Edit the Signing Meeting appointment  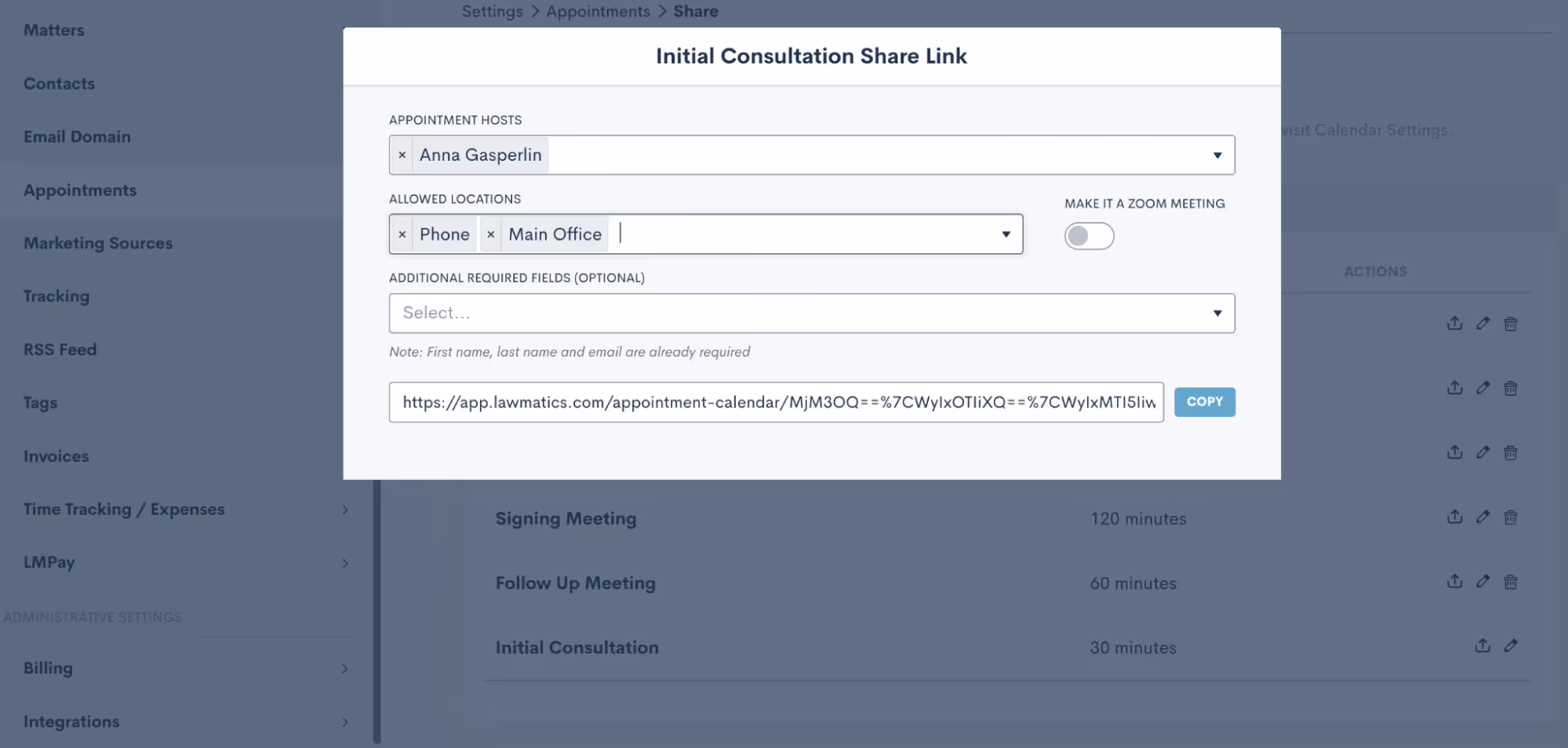[1483, 517]
